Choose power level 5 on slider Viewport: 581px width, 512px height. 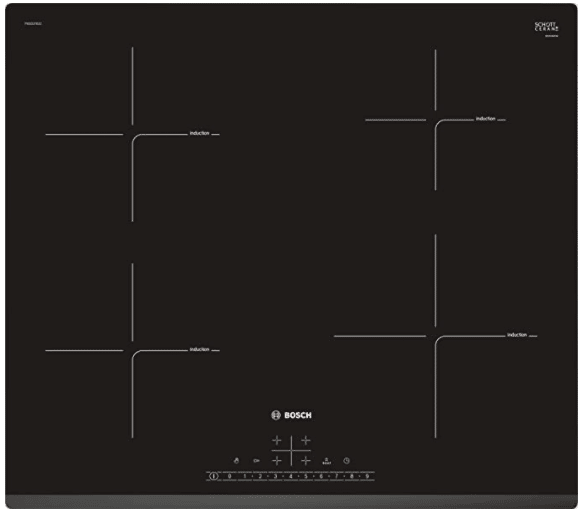306,476
